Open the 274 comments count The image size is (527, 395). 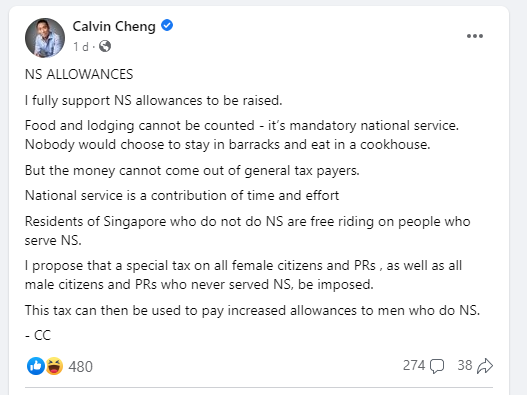coord(414,365)
